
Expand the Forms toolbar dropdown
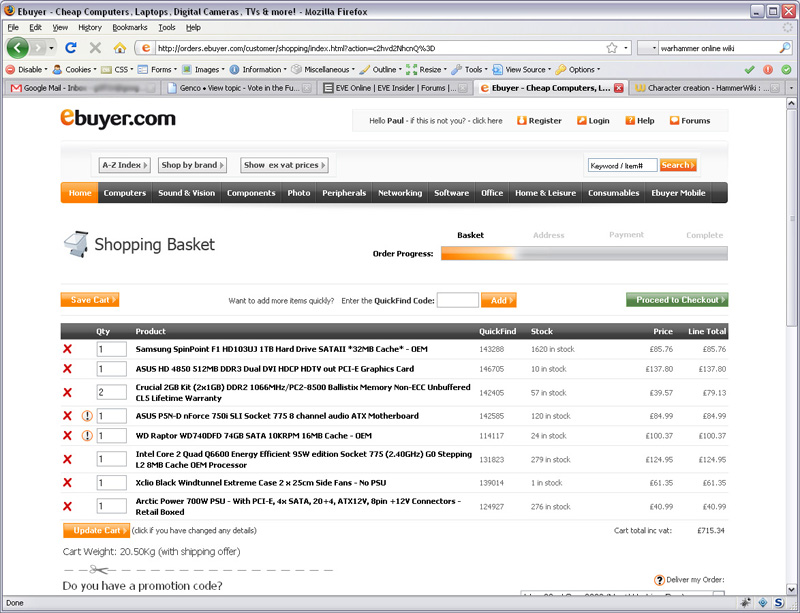click(157, 69)
